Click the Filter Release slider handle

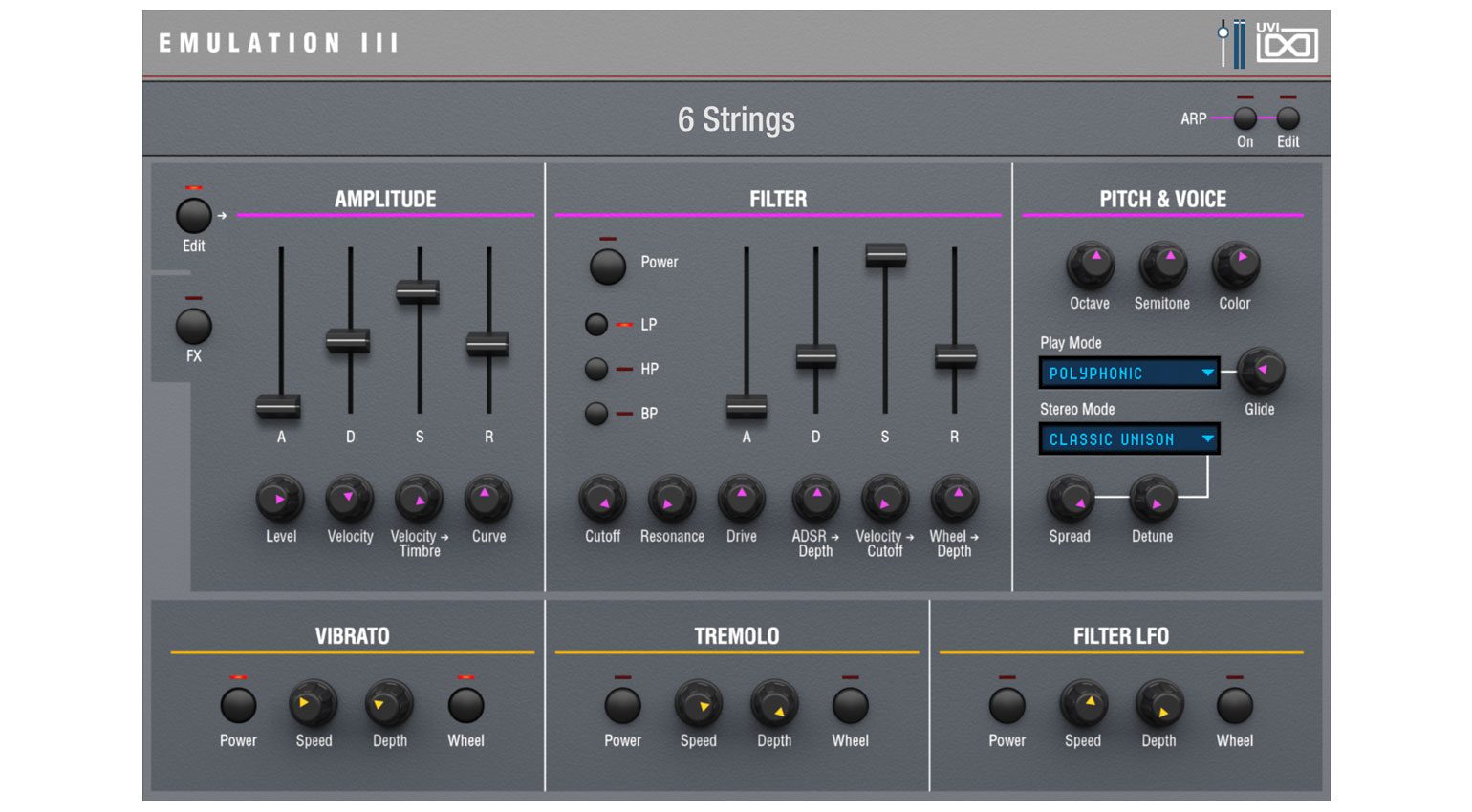pos(955,356)
